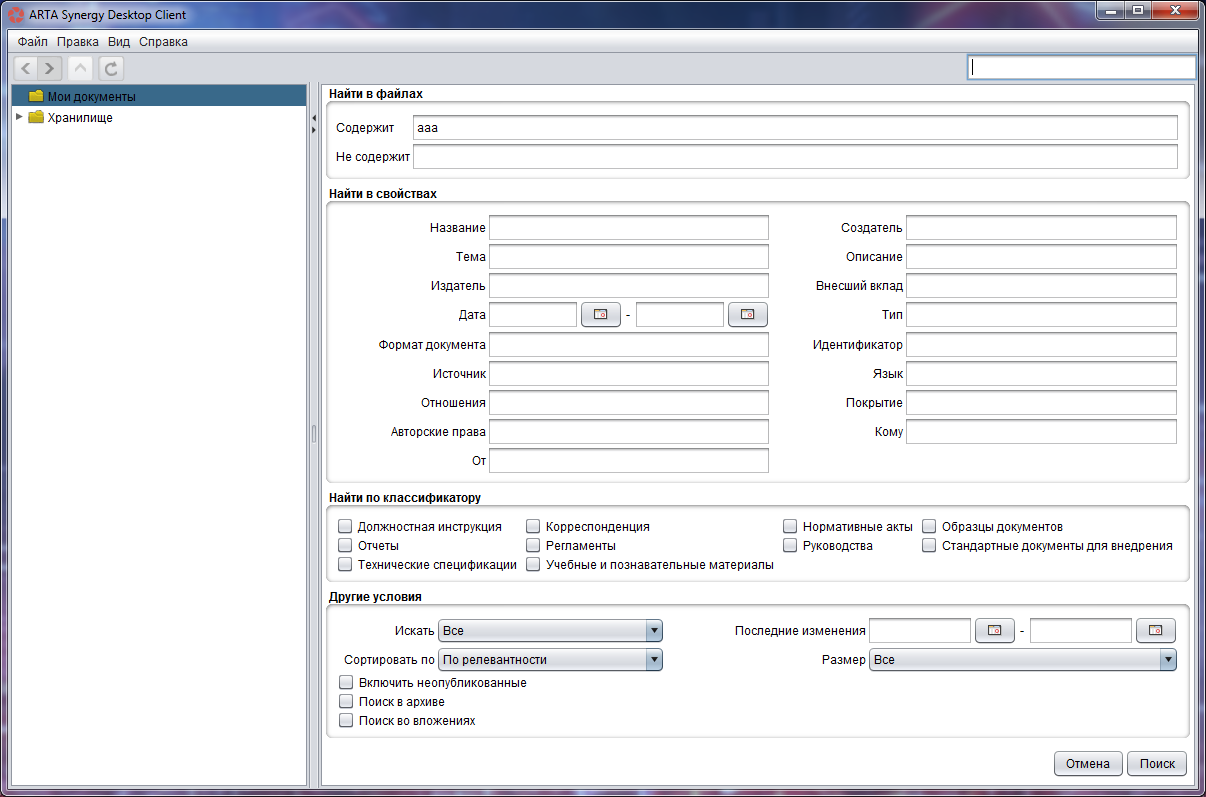
Task: Click the refresh toolbar icon
Action: (x=111, y=68)
